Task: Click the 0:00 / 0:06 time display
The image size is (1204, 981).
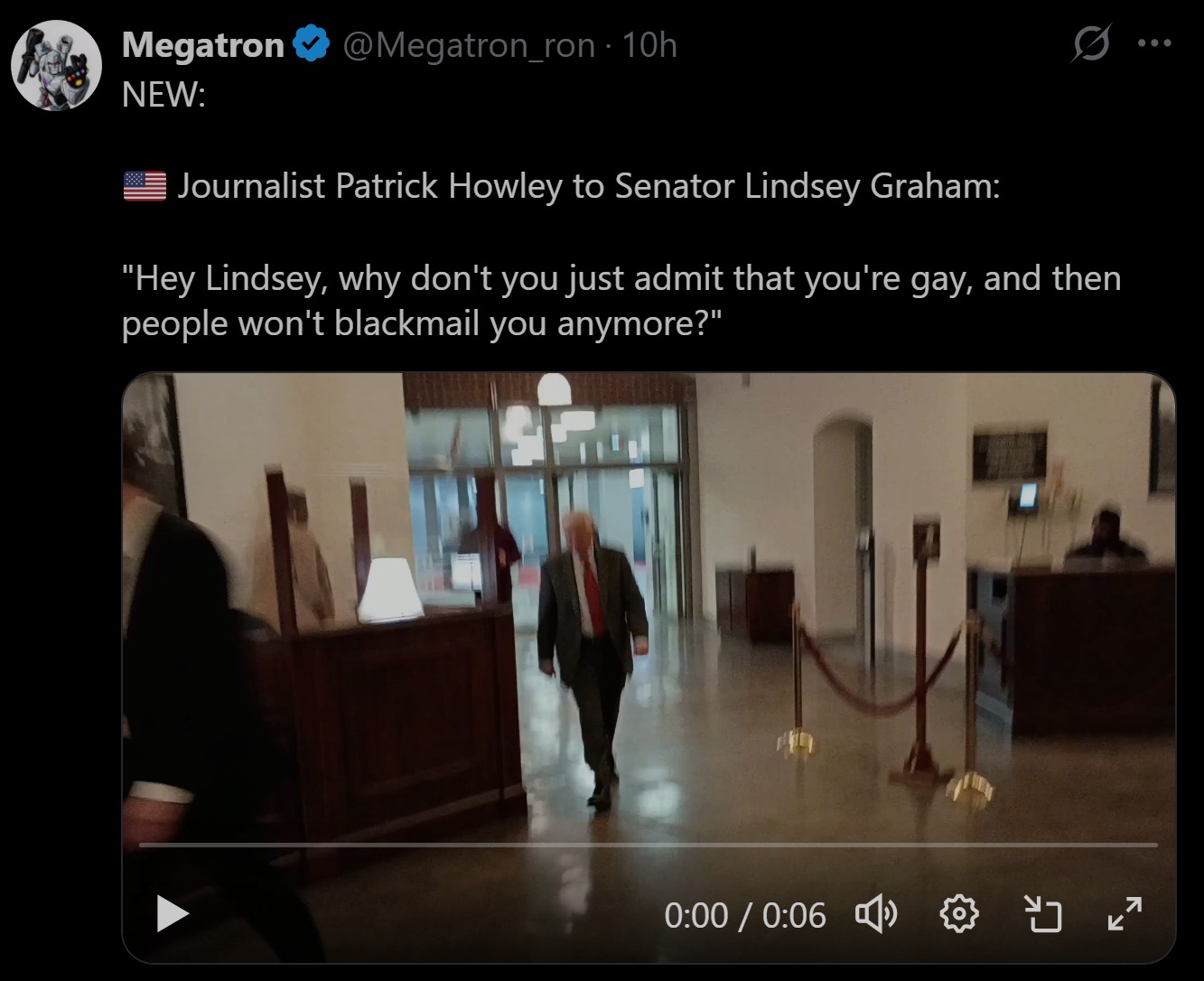Action: point(745,915)
